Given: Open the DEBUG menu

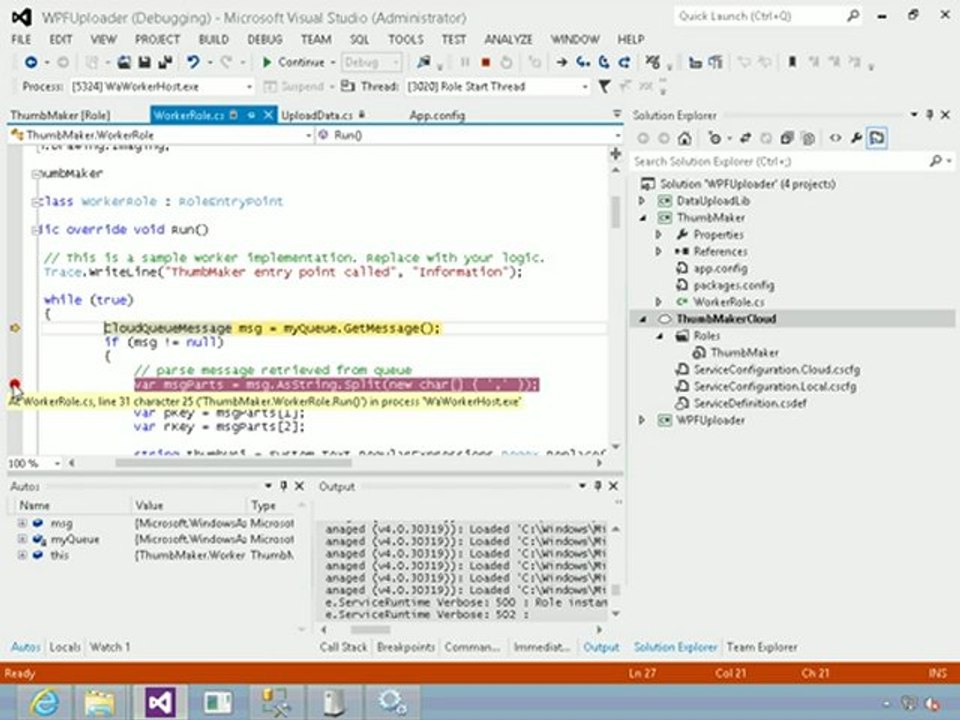Looking at the screenshot, I should click(264, 39).
